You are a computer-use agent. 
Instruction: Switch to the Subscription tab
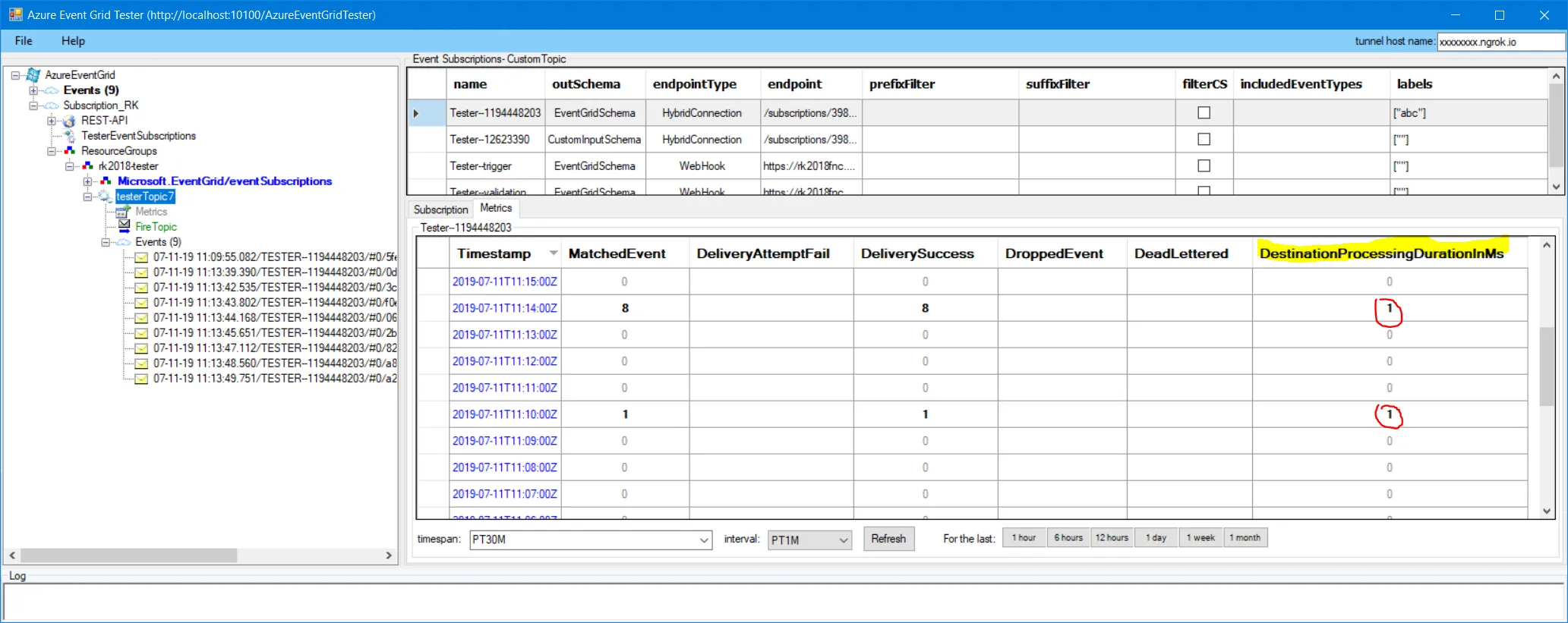[440, 209]
